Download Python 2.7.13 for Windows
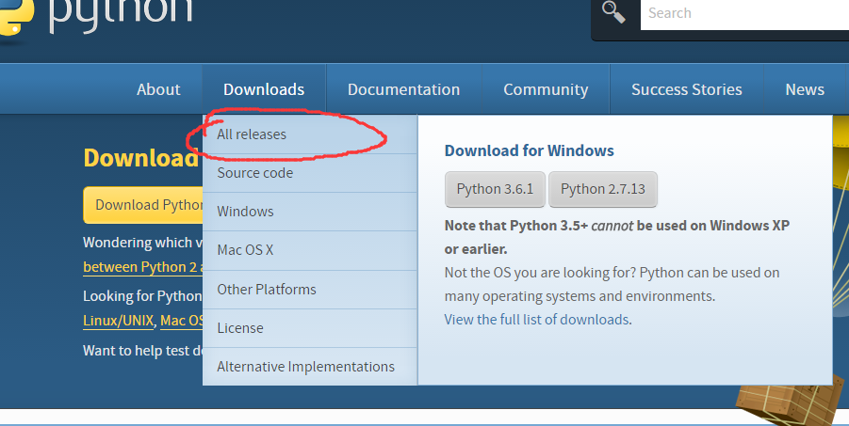This screenshot has height=426, width=849. pyautogui.click(x=603, y=189)
